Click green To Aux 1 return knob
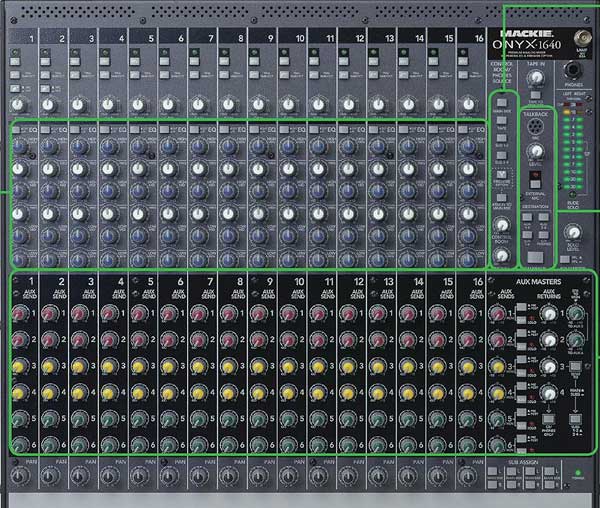The width and height of the screenshot is (600, 508). coord(575,313)
